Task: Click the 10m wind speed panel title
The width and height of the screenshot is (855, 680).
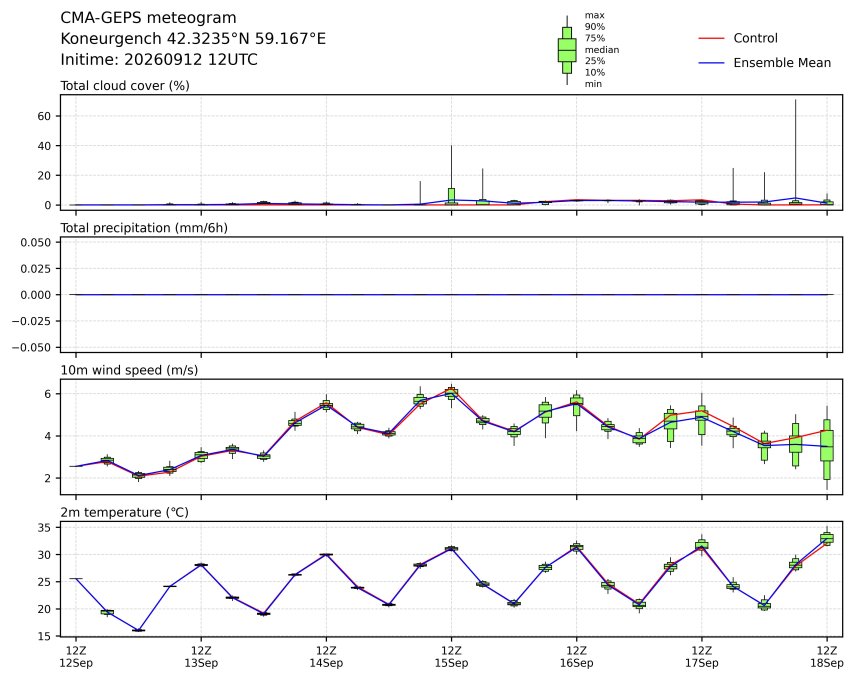Action: [129, 370]
